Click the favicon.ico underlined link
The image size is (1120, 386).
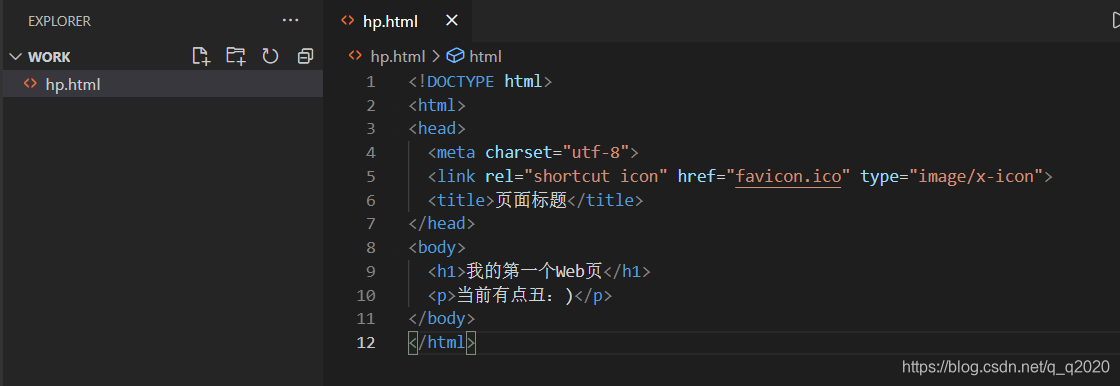click(x=788, y=176)
